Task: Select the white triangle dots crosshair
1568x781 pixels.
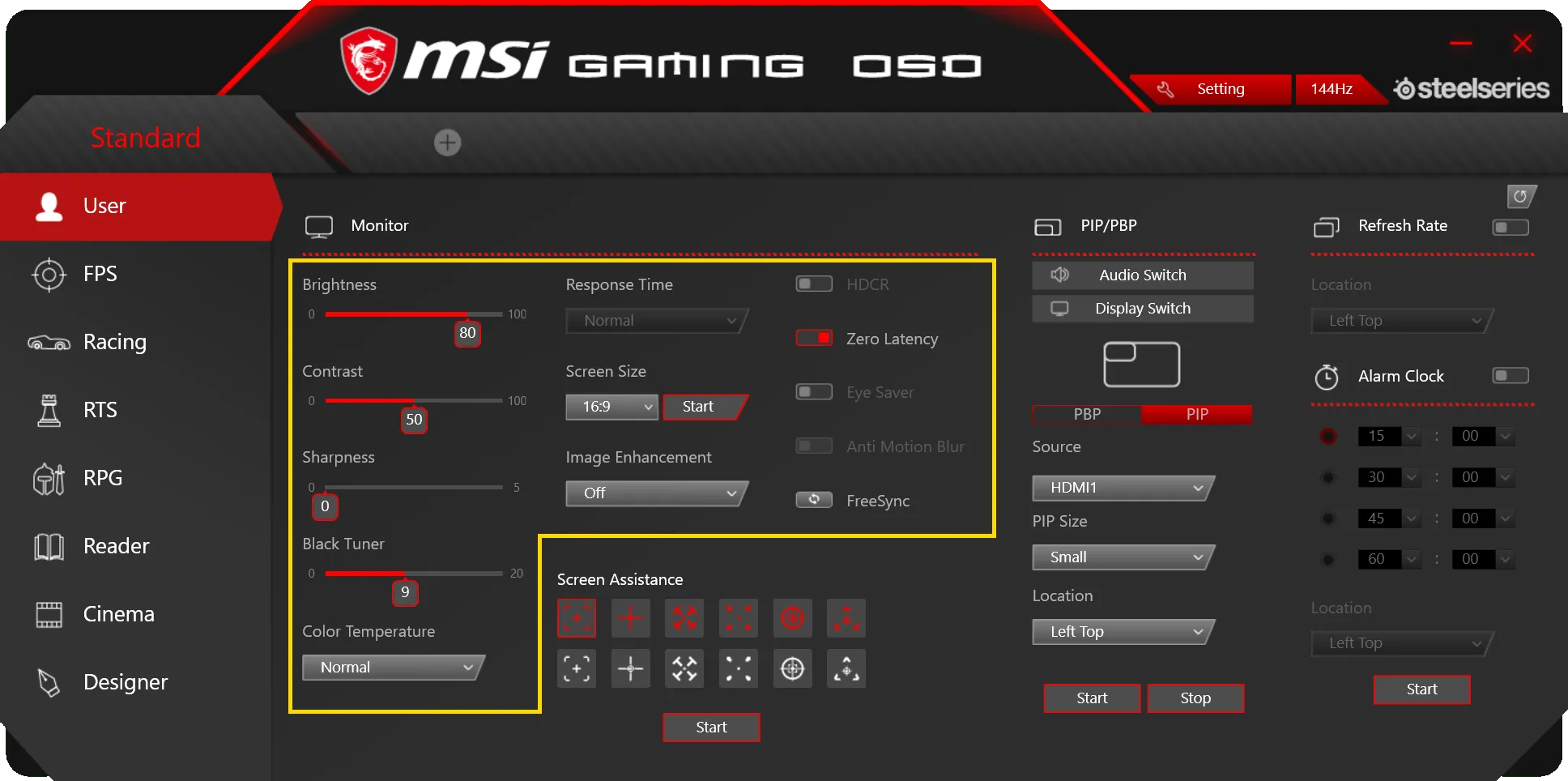Action: tap(846, 668)
